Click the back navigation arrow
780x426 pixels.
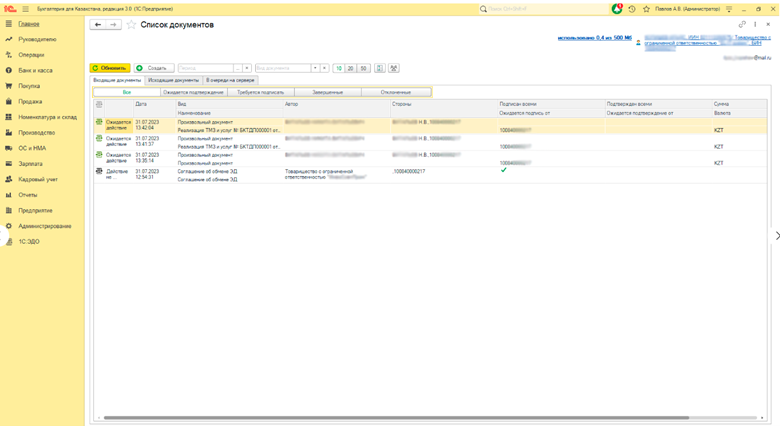point(98,25)
